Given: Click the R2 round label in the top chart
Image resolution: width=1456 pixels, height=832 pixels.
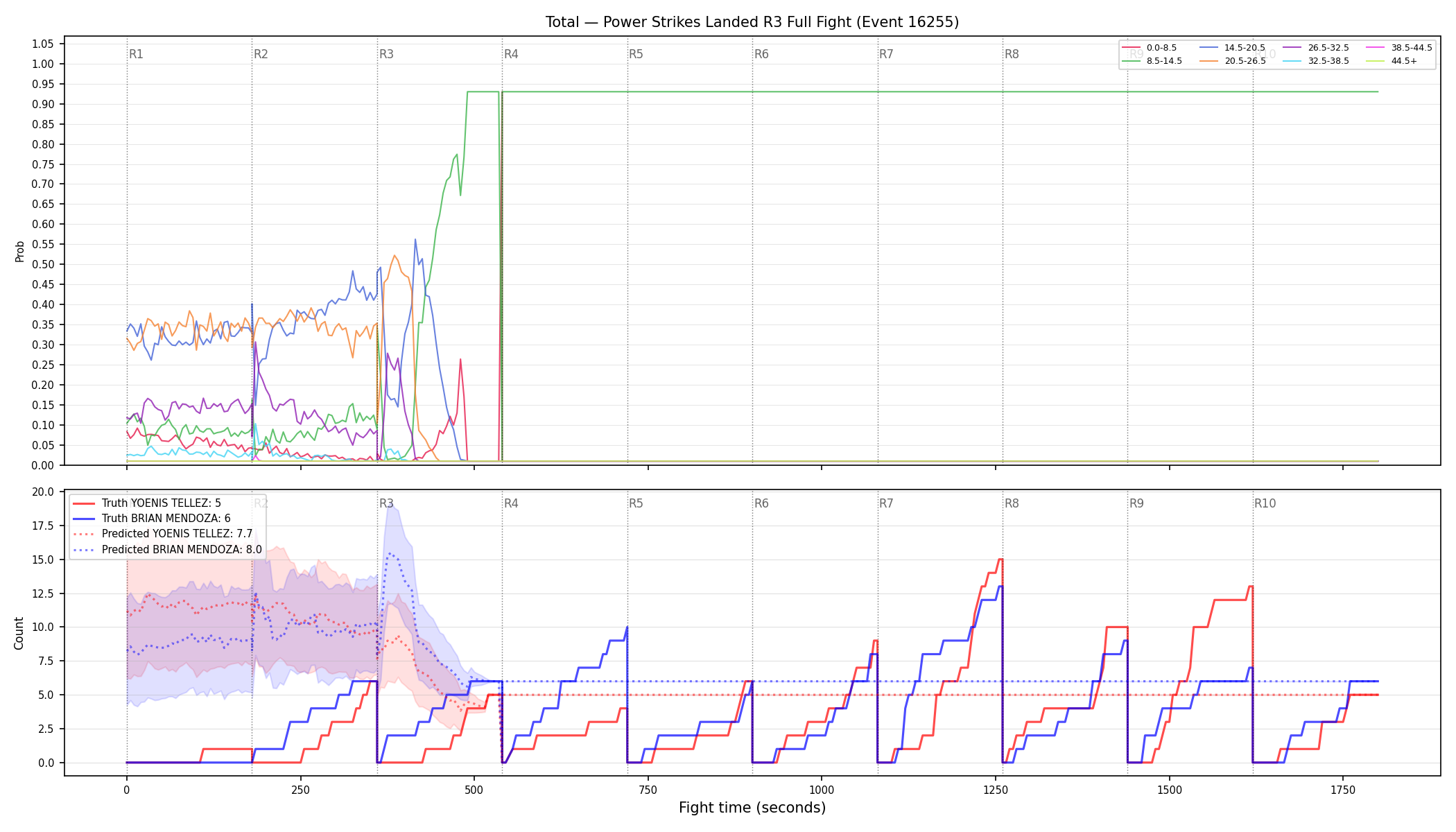Looking at the screenshot, I should (261, 54).
